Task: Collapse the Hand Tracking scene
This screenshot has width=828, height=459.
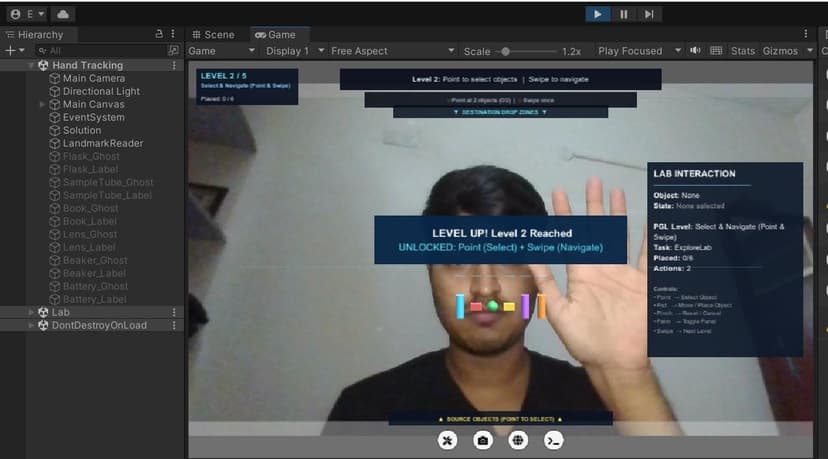Action: 31,65
